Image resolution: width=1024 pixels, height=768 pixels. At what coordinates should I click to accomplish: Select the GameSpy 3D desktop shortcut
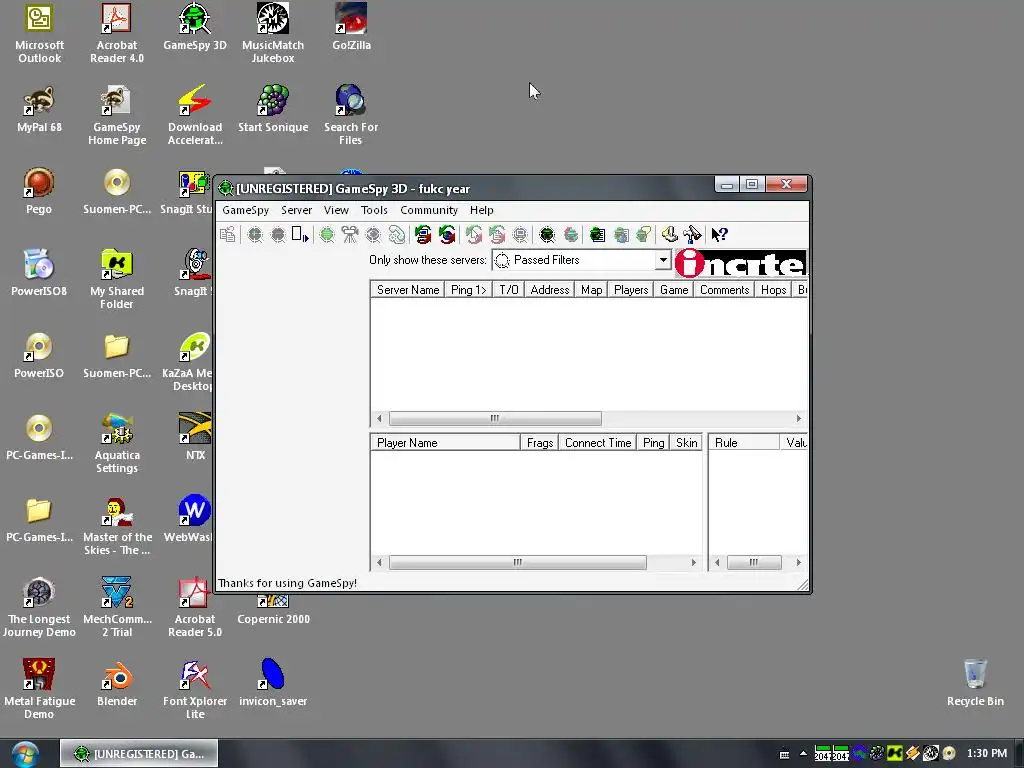[x=195, y=27]
